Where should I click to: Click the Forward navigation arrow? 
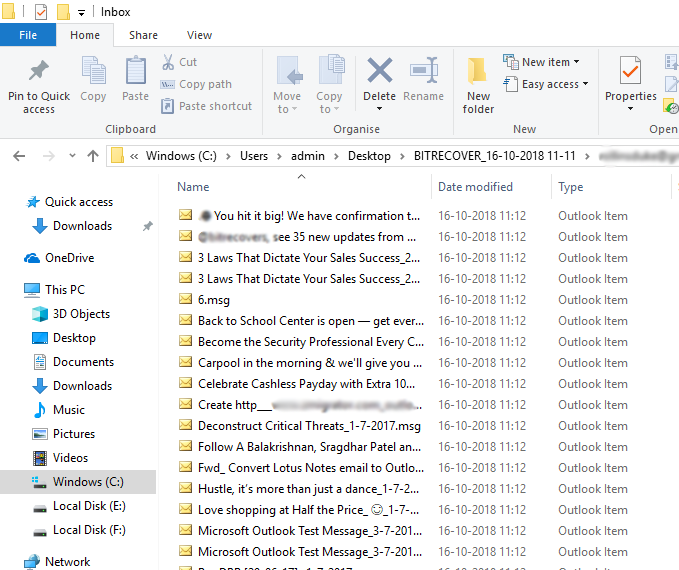coord(48,156)
